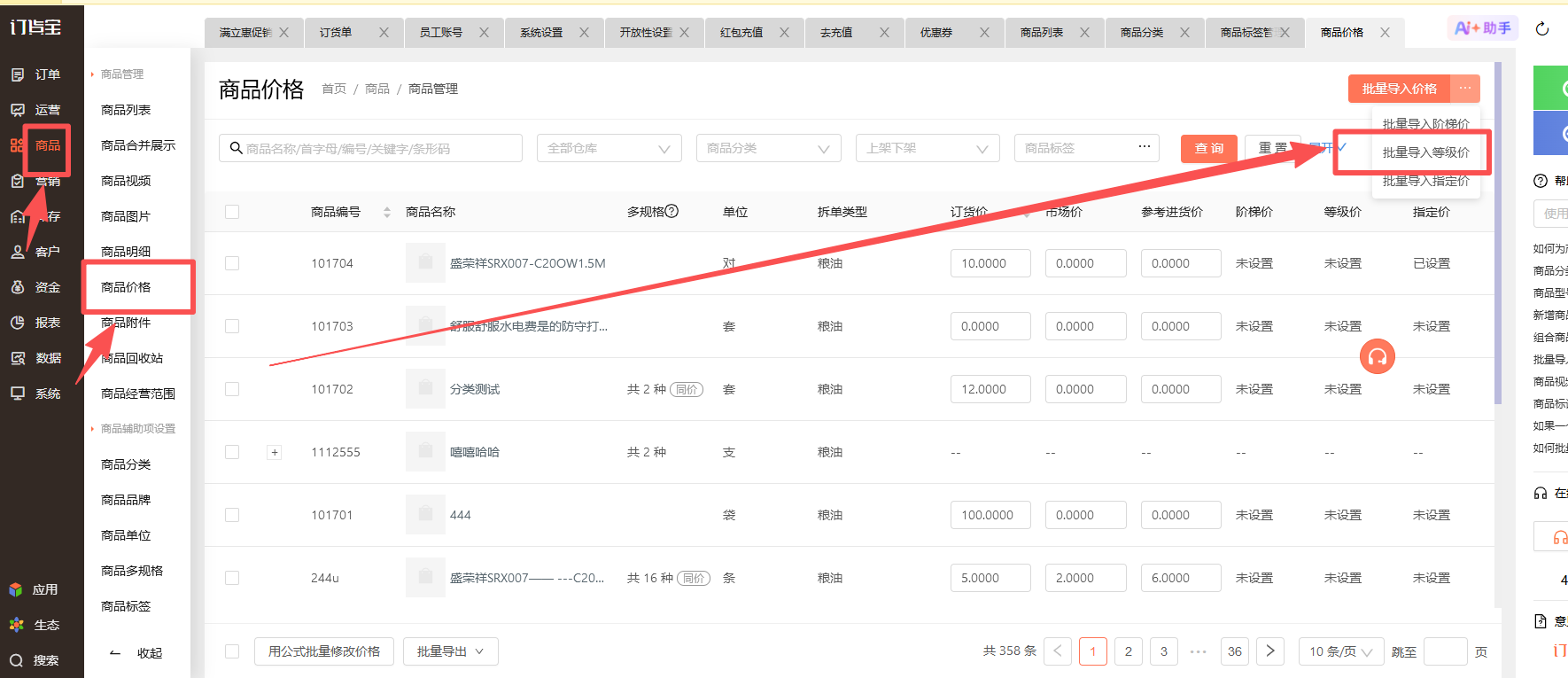Open the 报表 section in the sidebar
This screenshot has width=1568, height=678.
click(x=35, y=323)
